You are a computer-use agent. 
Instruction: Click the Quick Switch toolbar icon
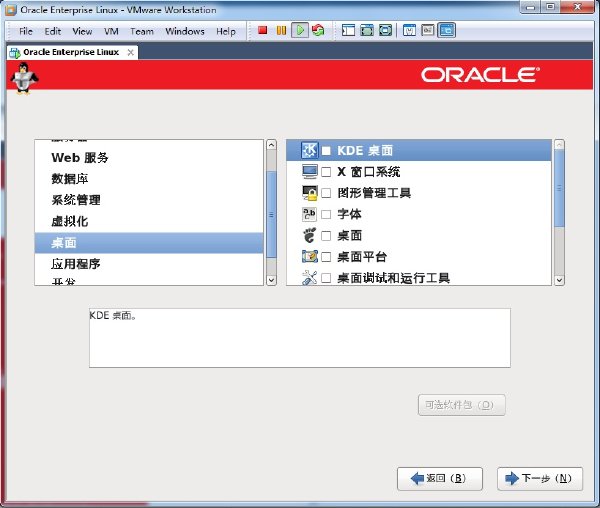pyautogui.click(x=367, y=30)
